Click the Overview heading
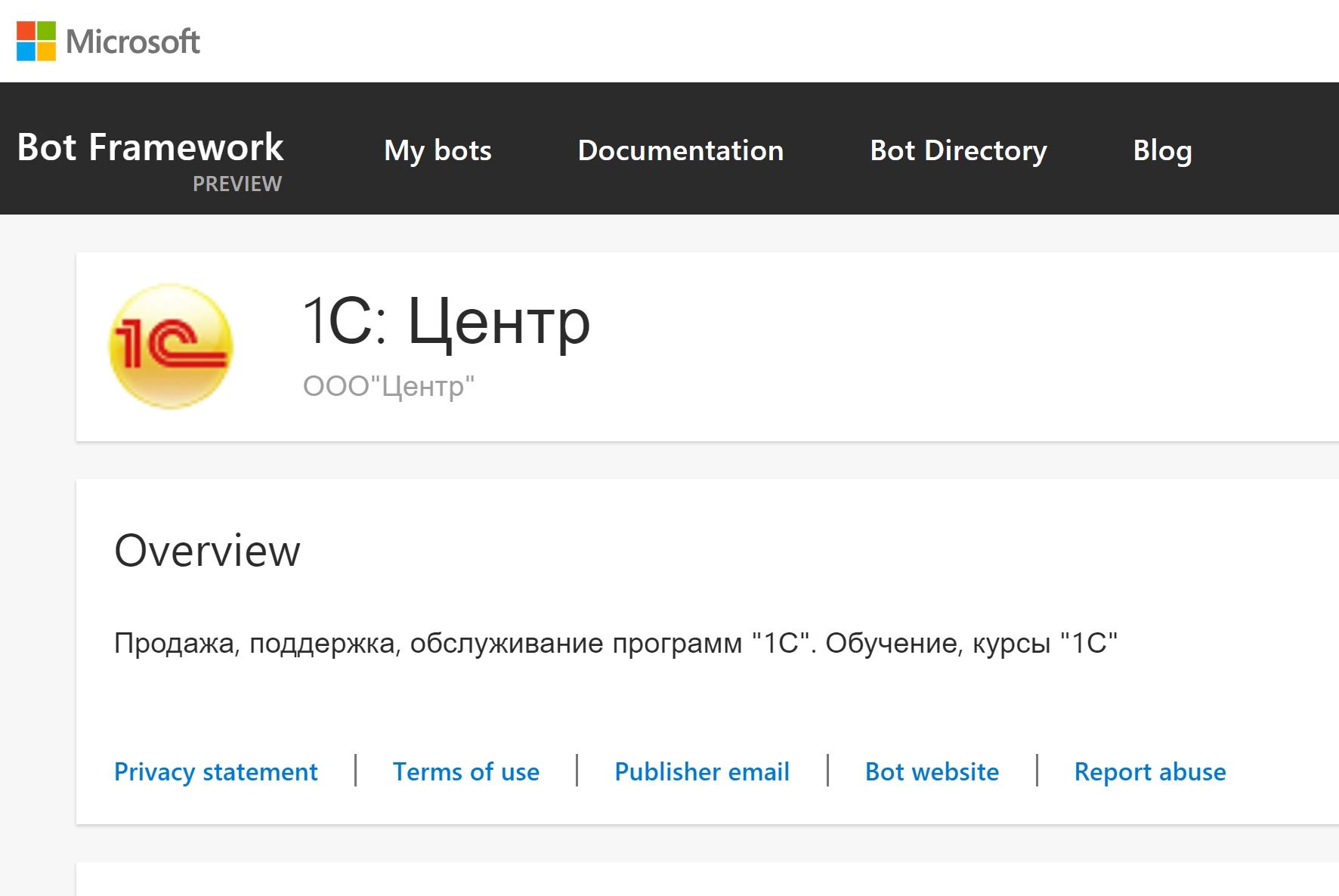Screen dimensions: 1339x896 click(207, 550)
